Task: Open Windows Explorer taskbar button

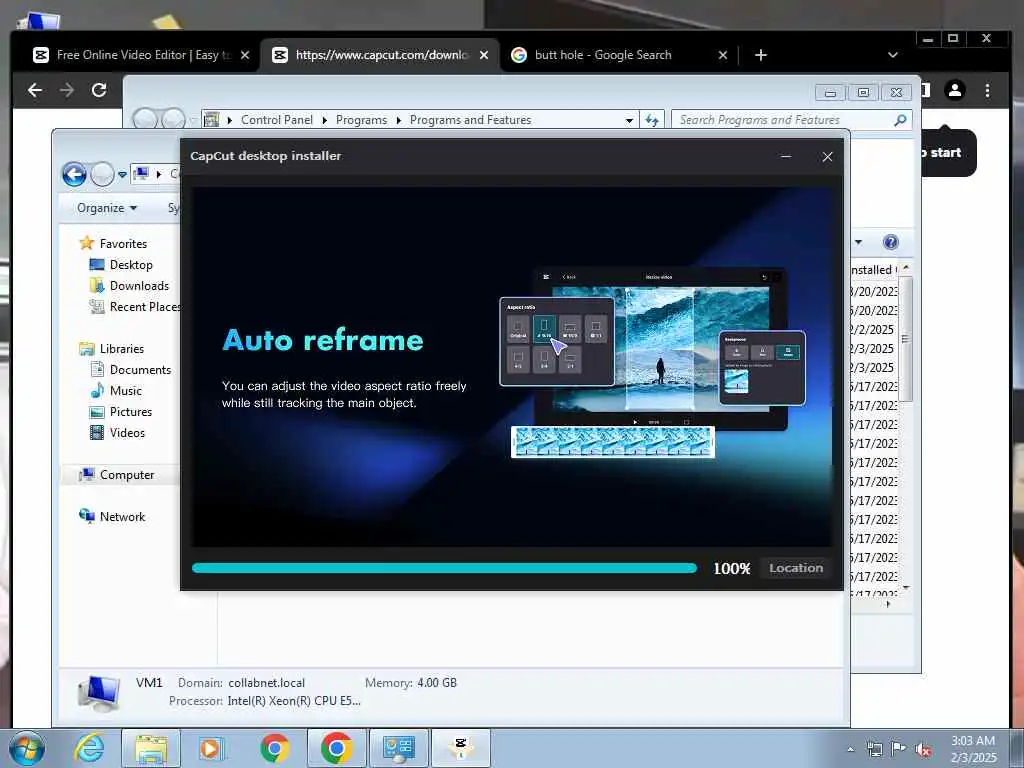Action: click(x=151, y=748)
